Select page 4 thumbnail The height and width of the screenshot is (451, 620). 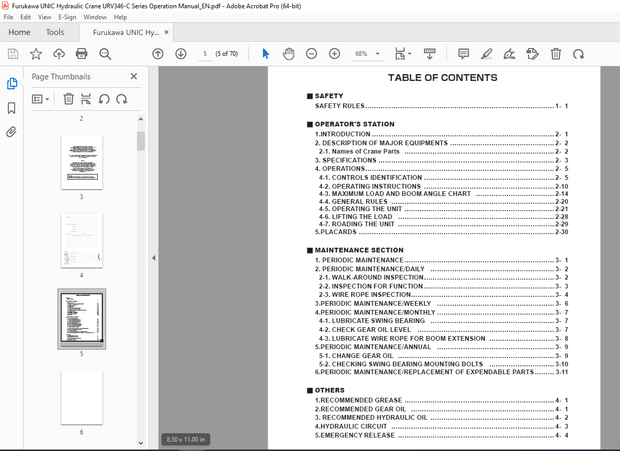[x=81, y=241]
